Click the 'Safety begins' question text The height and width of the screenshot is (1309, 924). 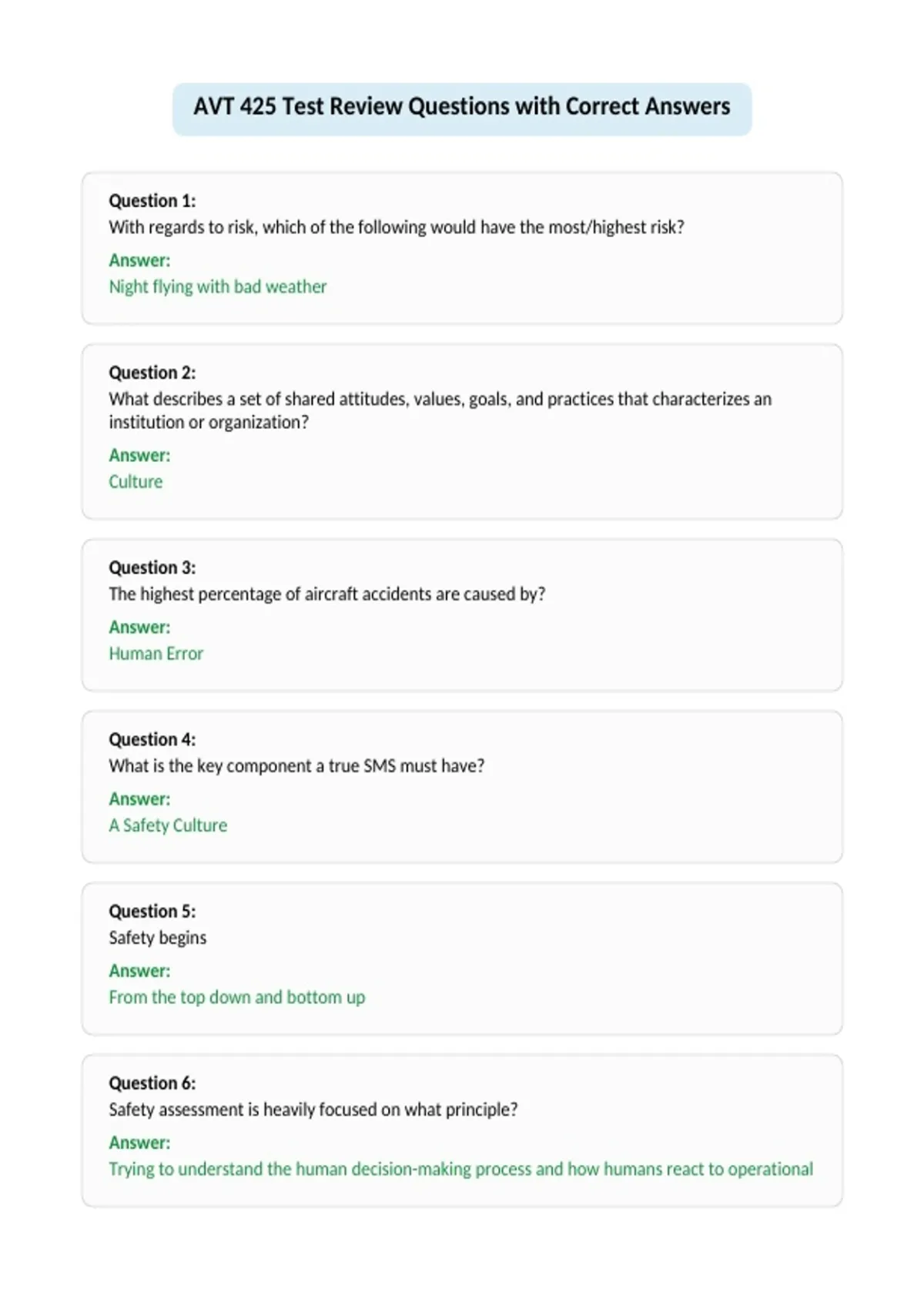[158, 938]
